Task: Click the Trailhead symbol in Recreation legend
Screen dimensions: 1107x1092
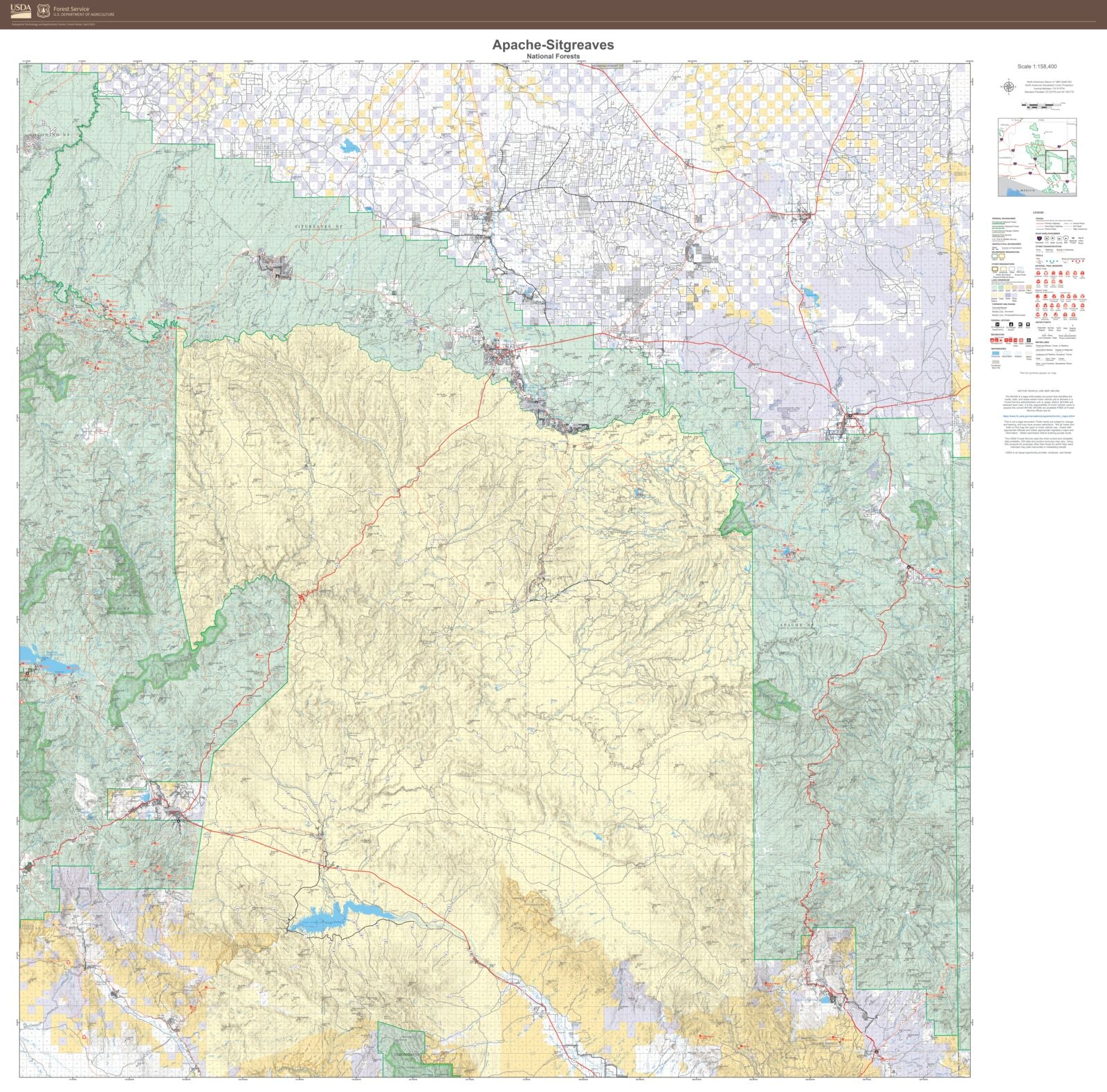Action: (x=1015, y=340)
